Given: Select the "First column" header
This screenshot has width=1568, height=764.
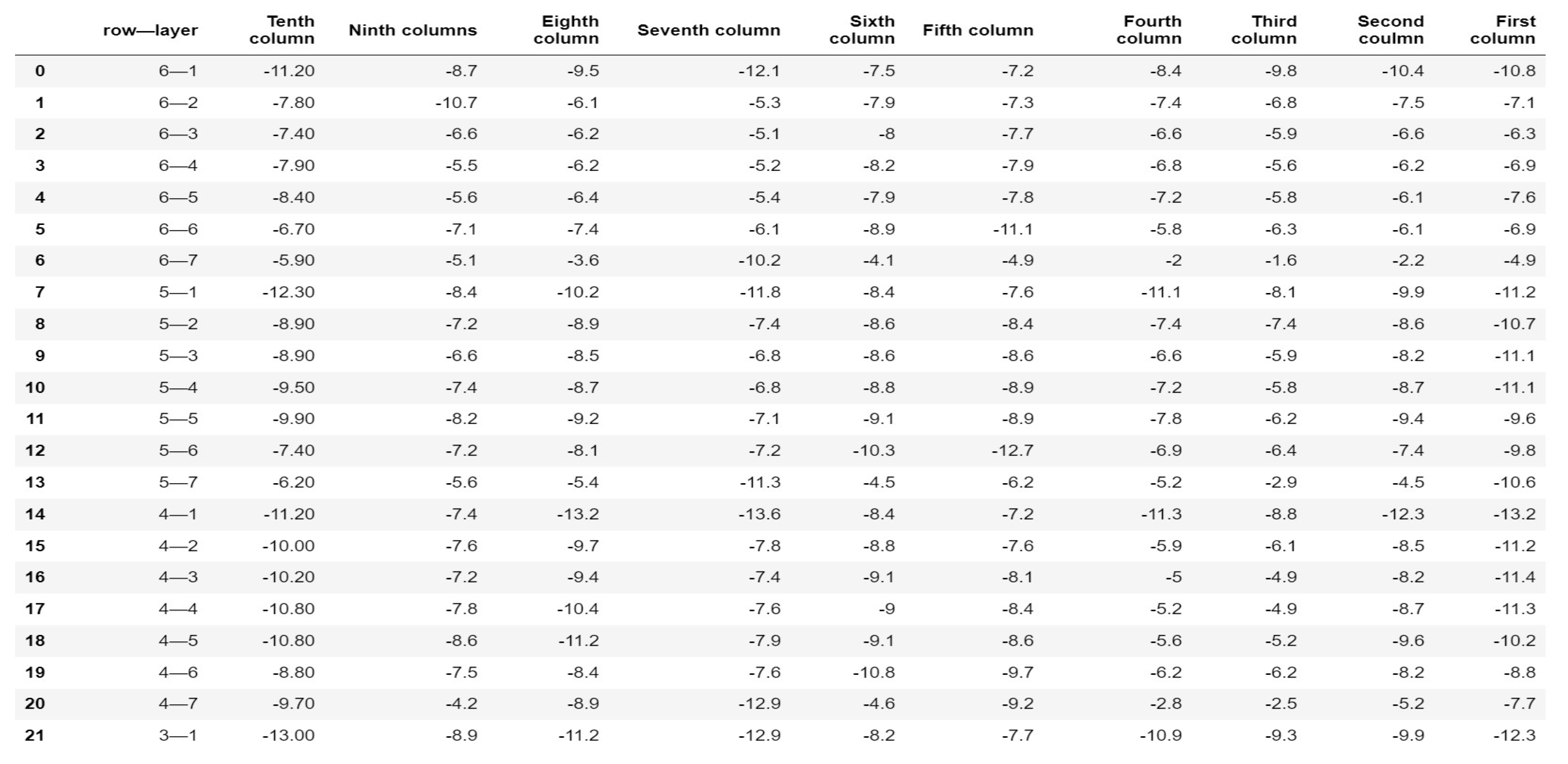Looking at the screenshot, I should tap(1502, 30).
